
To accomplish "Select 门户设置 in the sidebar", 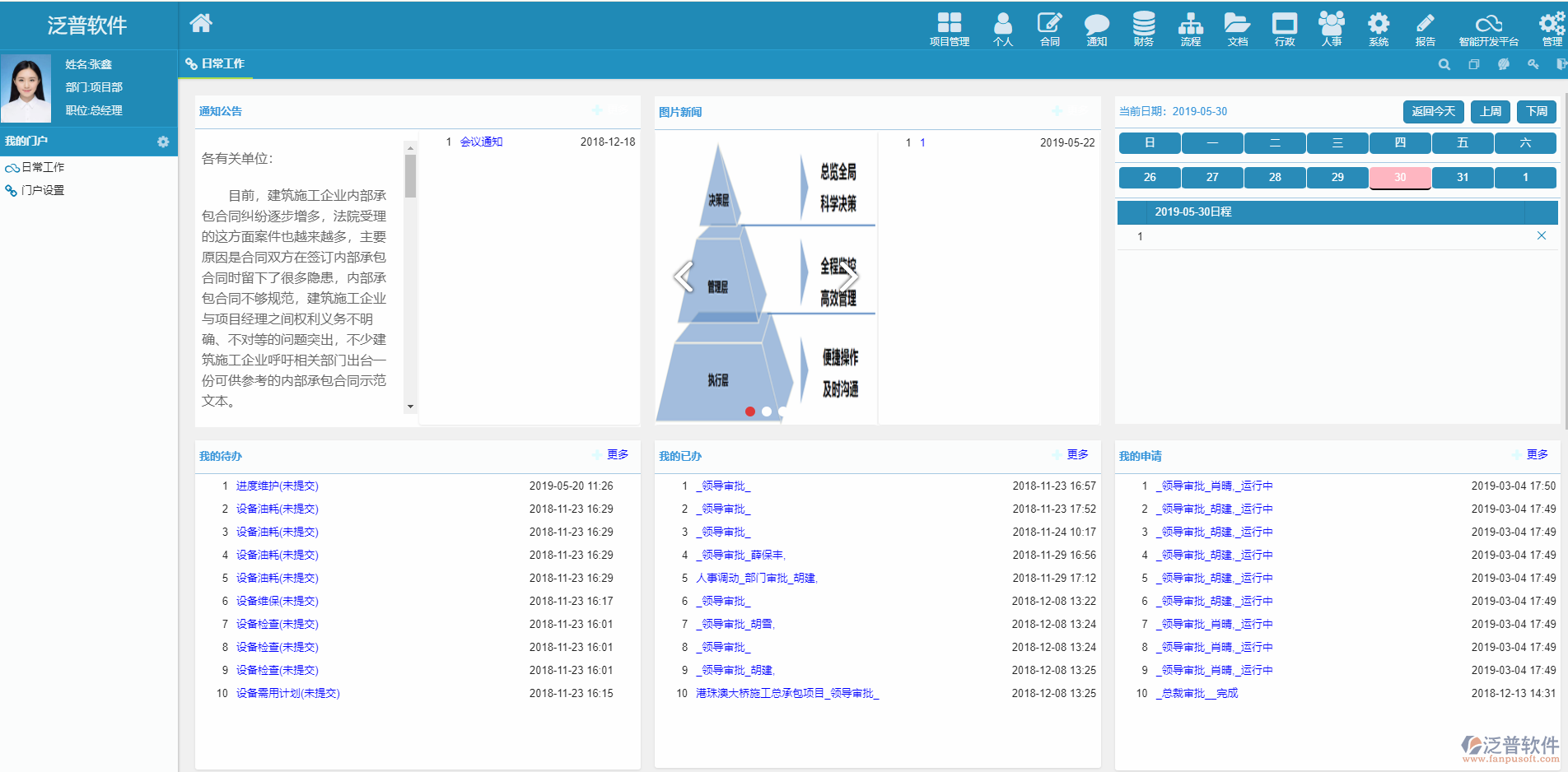I will click(x=43, y=190).
